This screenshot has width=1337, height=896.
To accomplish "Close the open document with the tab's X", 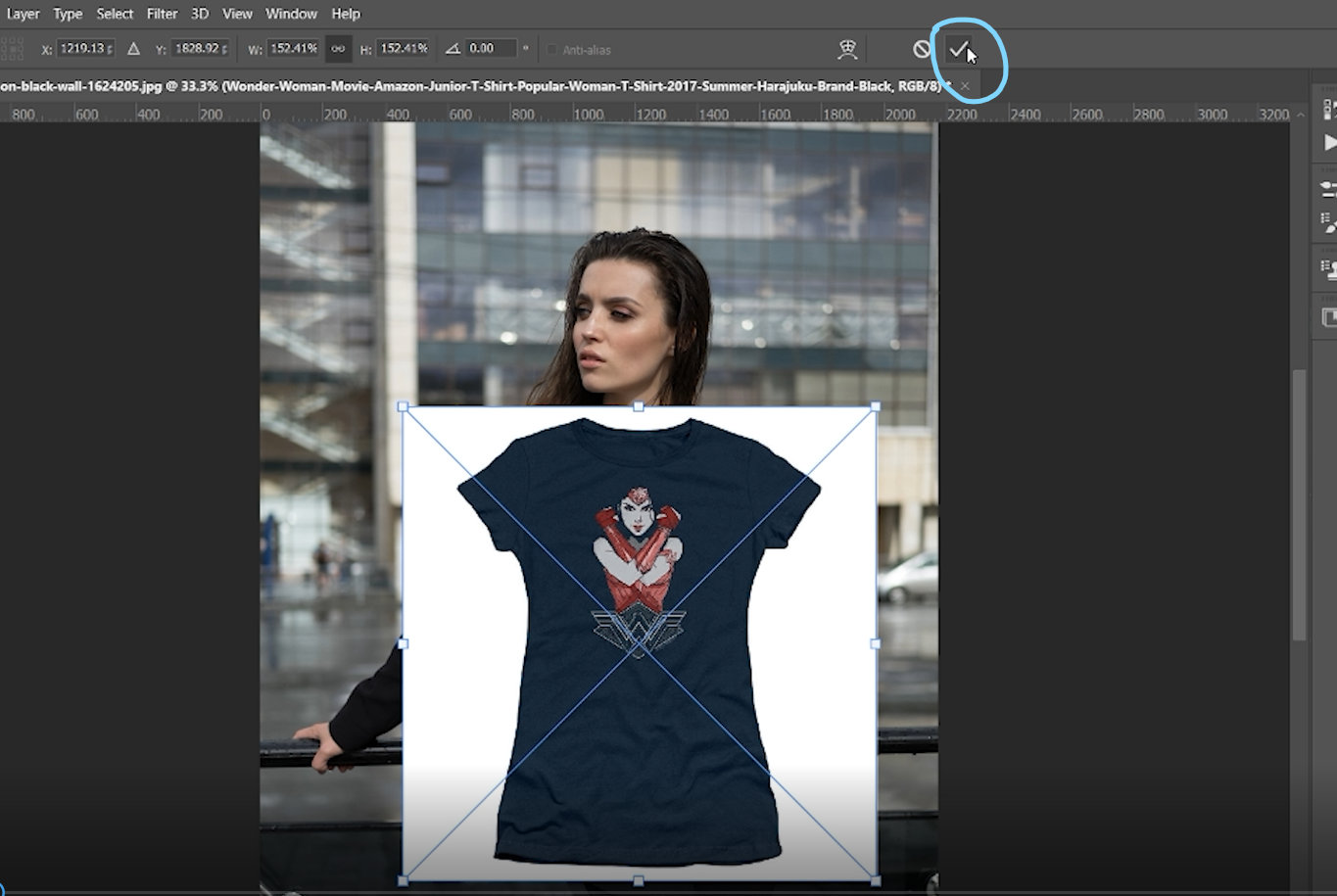I will pos(965,85).
